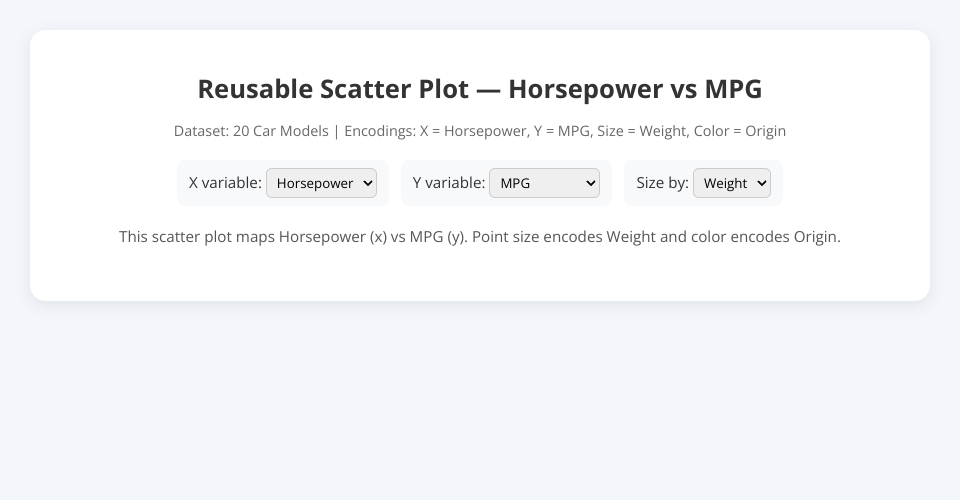Click the "Reusable Scatter Plot" heading text
This screenshot has height=500, width=960.
[332, 89]
